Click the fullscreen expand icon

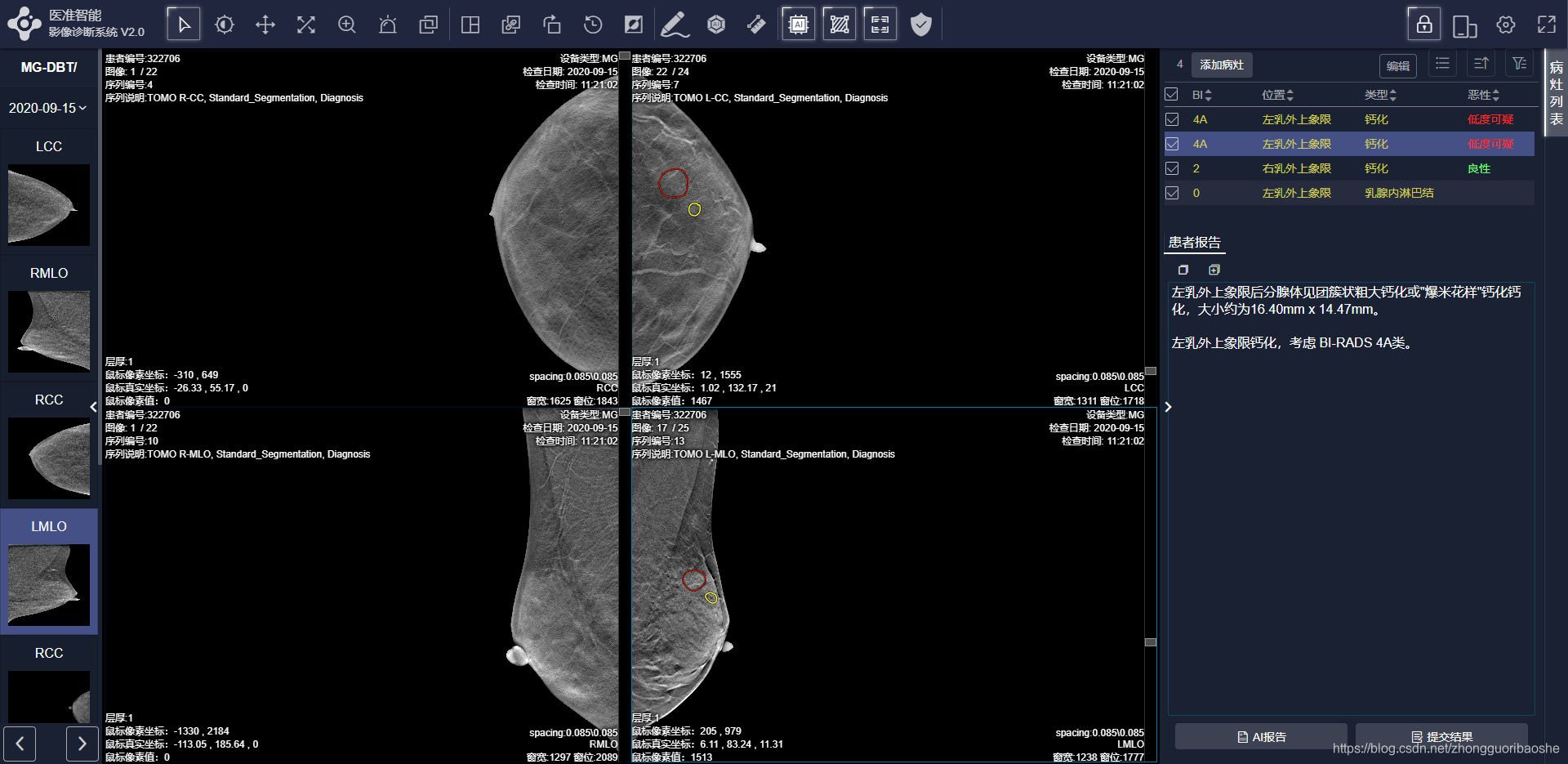(1547, 25)
